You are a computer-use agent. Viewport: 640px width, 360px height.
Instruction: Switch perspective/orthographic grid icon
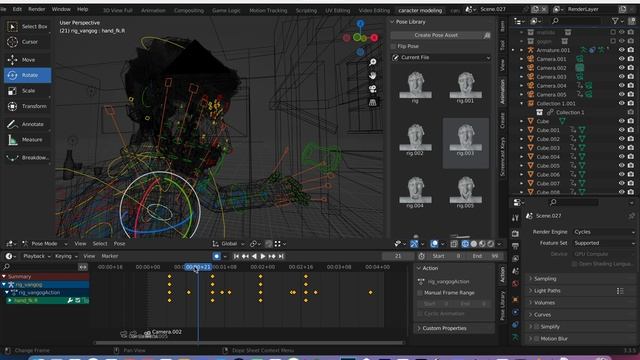tap(372, 102)
